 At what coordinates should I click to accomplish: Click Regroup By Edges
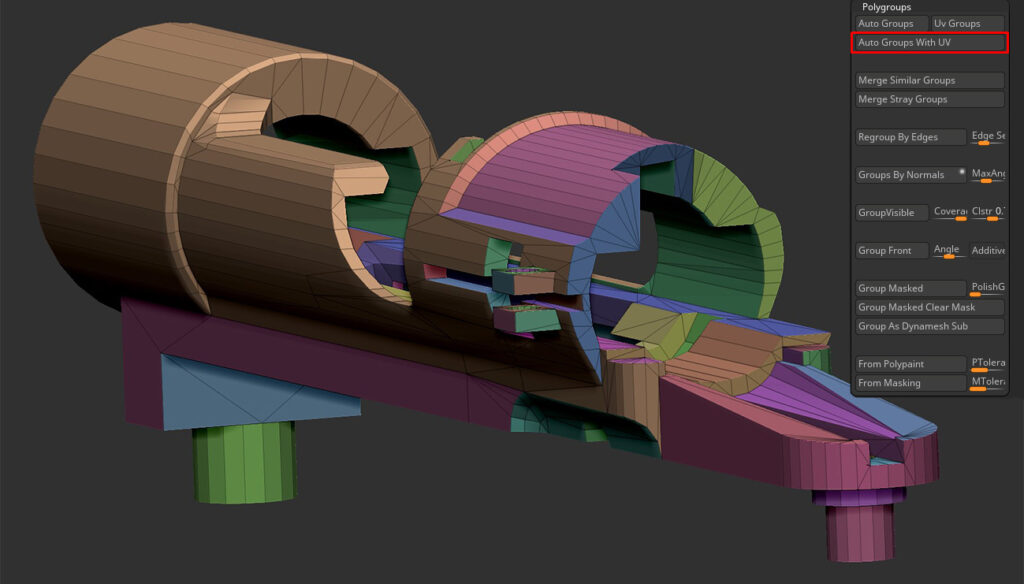pyautogui.click(x=911, y=137)
